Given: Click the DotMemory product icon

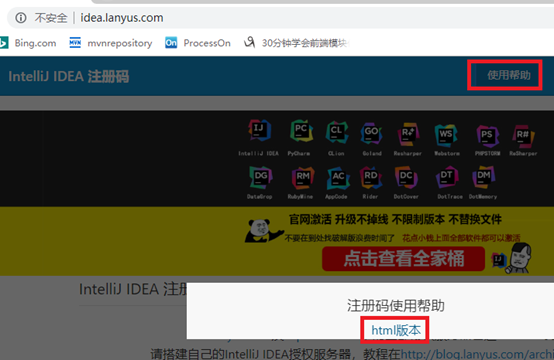Looking at the screenshot, I should click(484, 177).
